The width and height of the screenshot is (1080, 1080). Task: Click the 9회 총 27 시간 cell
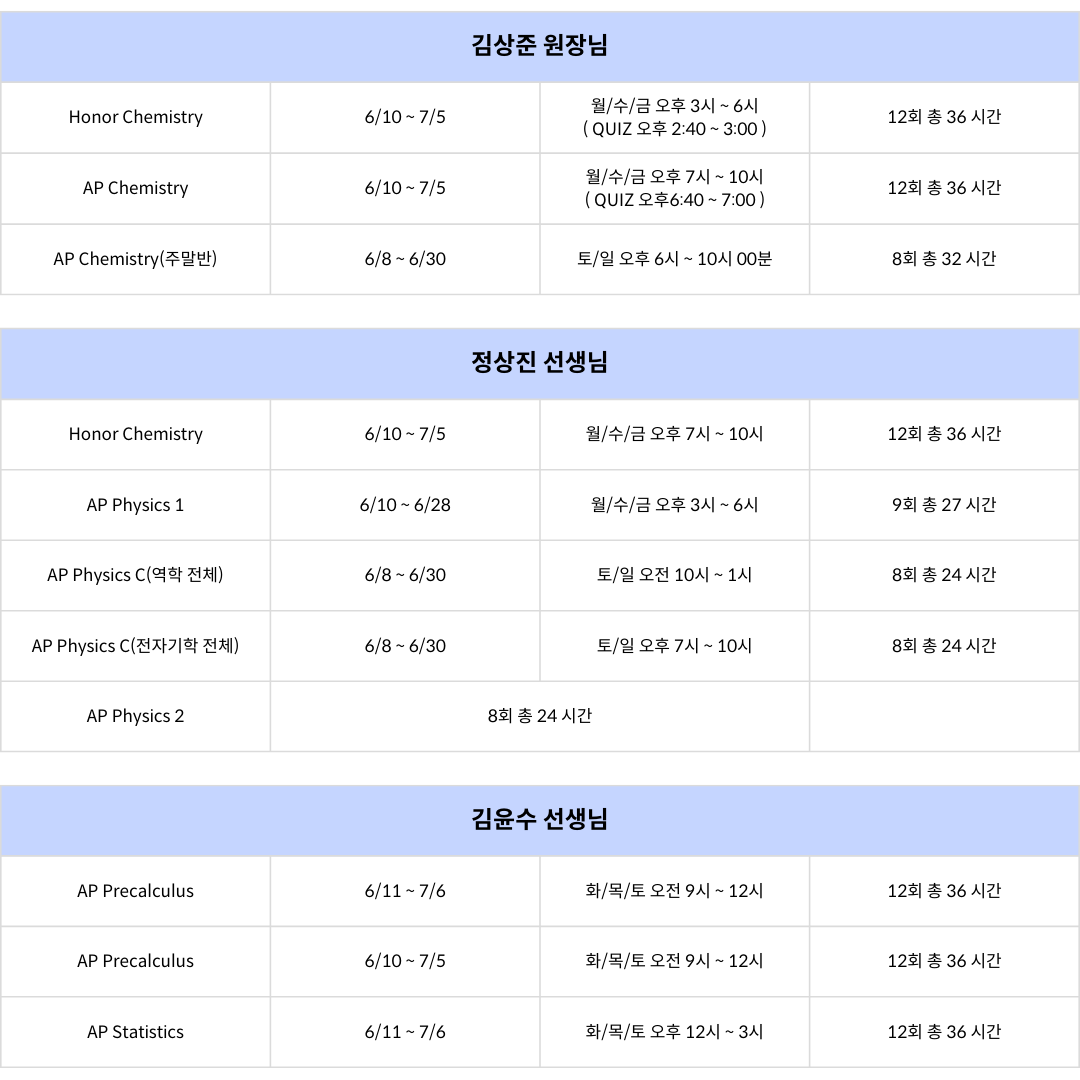944,505
